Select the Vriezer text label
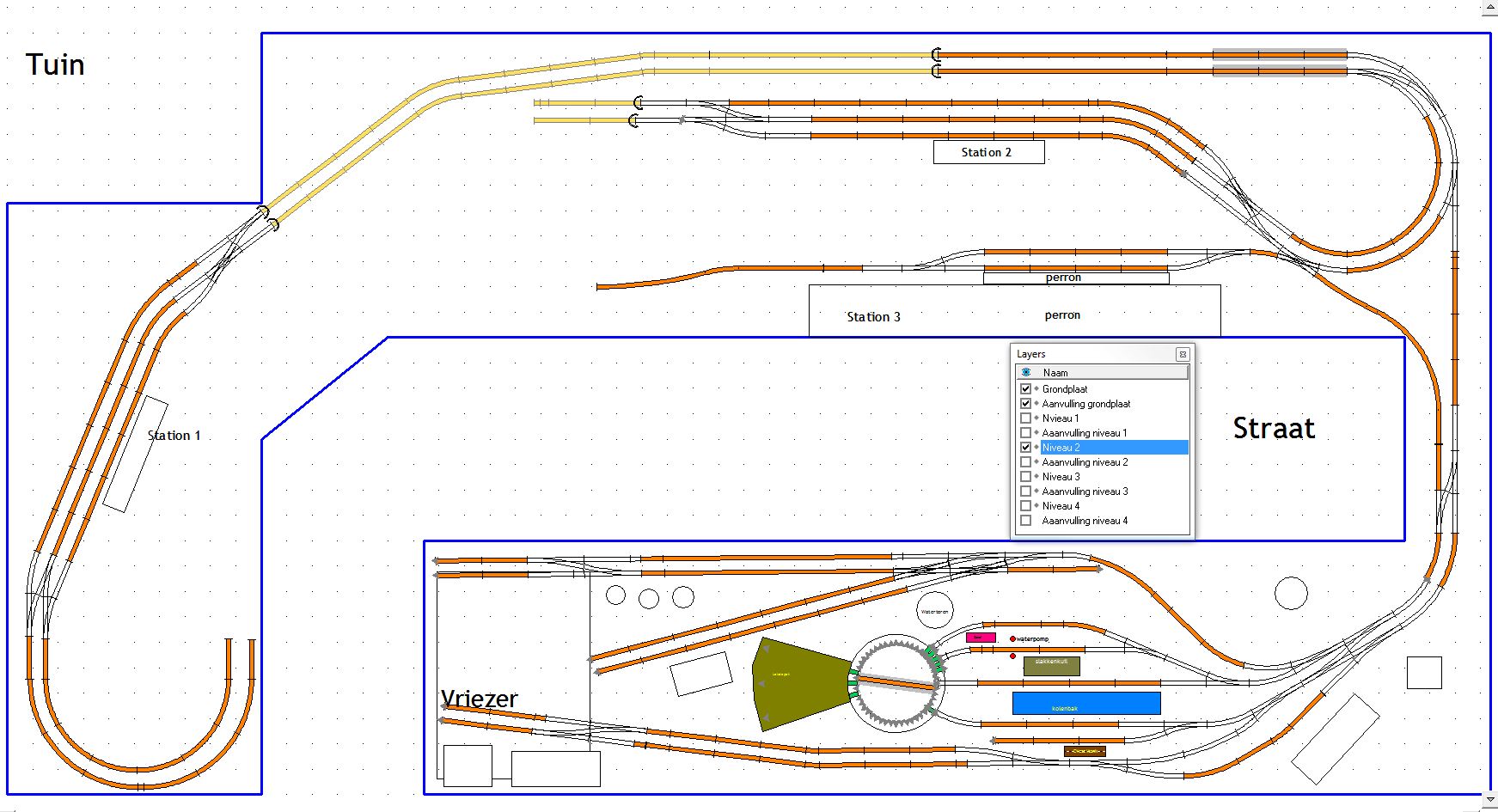Viewport: 1498px width, 812px height. 479,699
